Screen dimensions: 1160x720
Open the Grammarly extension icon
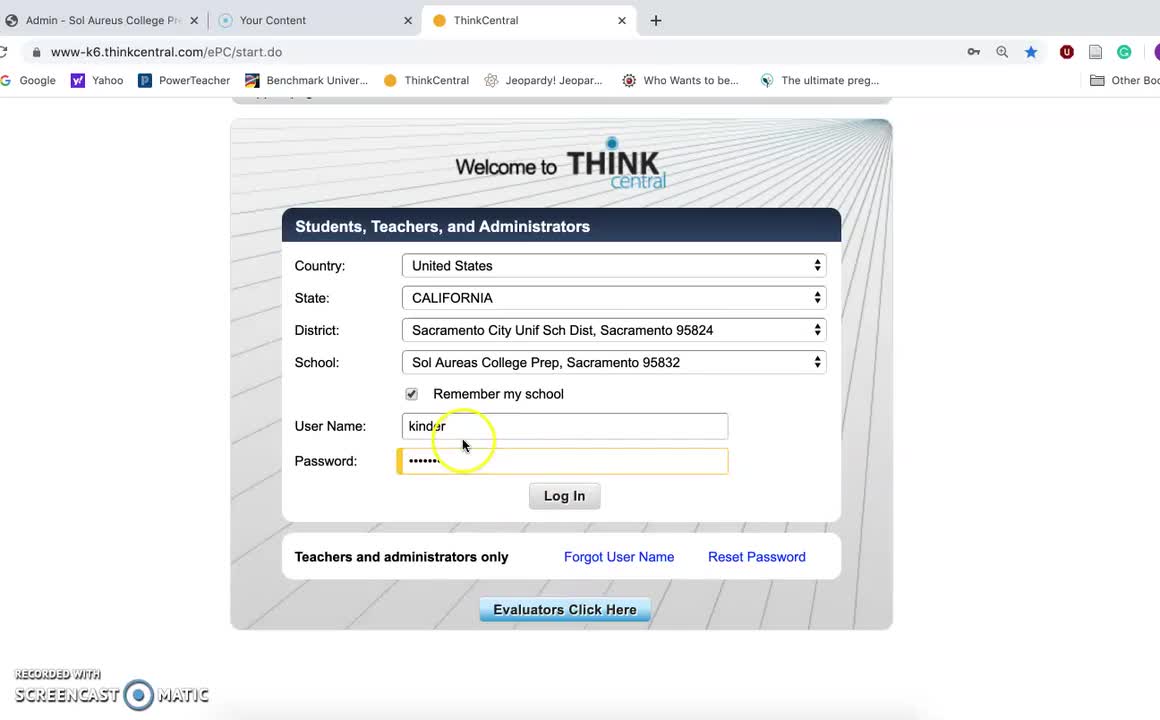[1124, 52]
